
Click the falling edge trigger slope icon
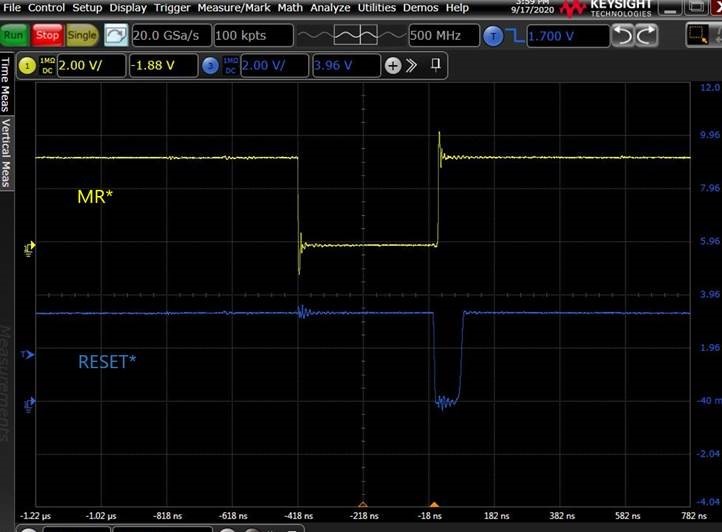[x=515, y=35]
